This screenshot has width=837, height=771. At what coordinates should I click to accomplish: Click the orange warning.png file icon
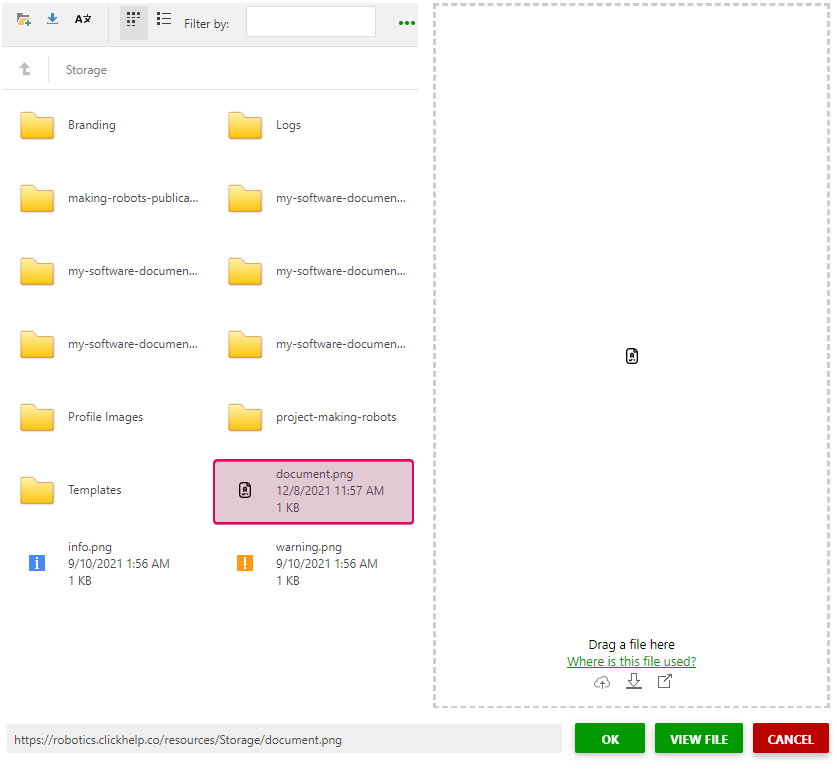tap(245, 563)
